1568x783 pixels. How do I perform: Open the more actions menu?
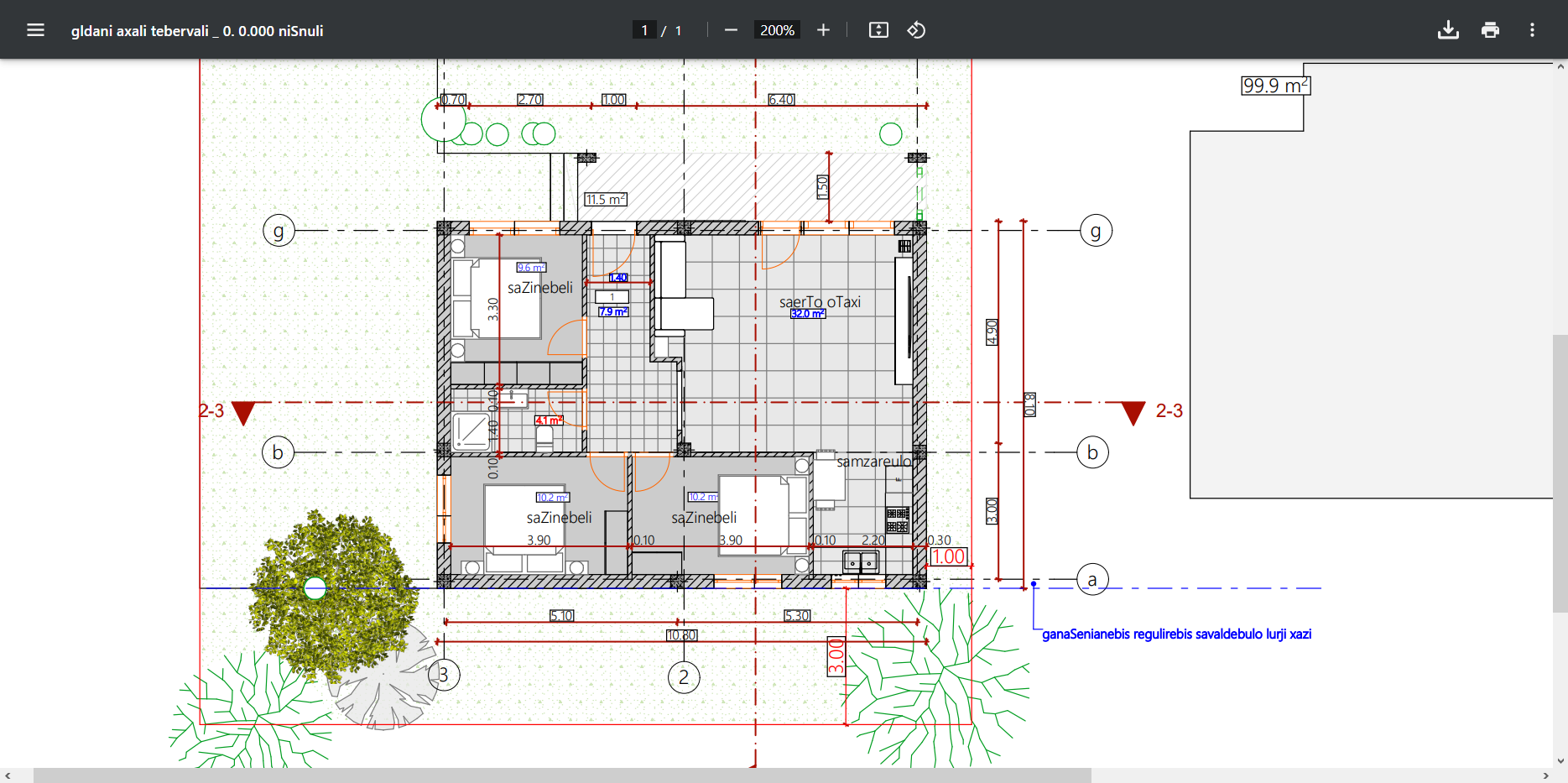coord(1532,30)
